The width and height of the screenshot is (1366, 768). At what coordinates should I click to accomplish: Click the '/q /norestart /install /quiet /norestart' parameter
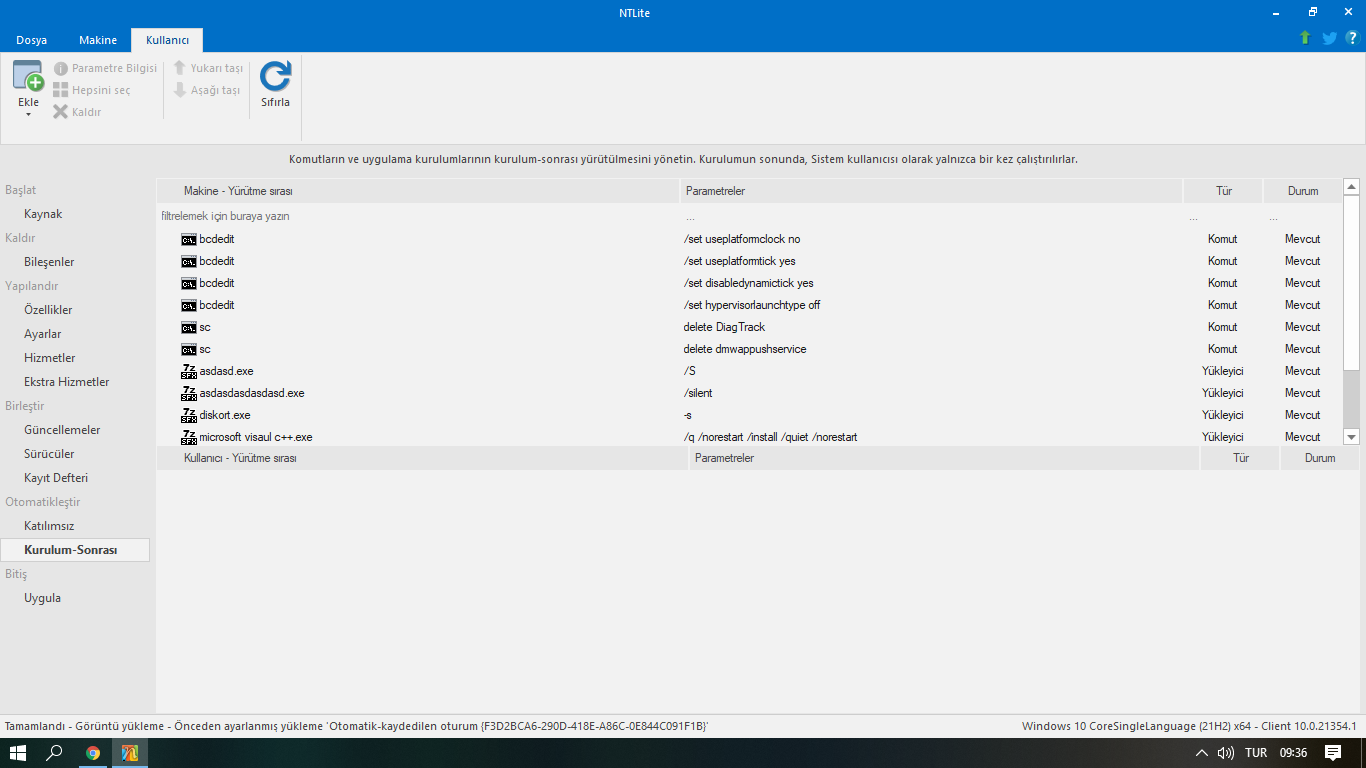coord(770,437)
